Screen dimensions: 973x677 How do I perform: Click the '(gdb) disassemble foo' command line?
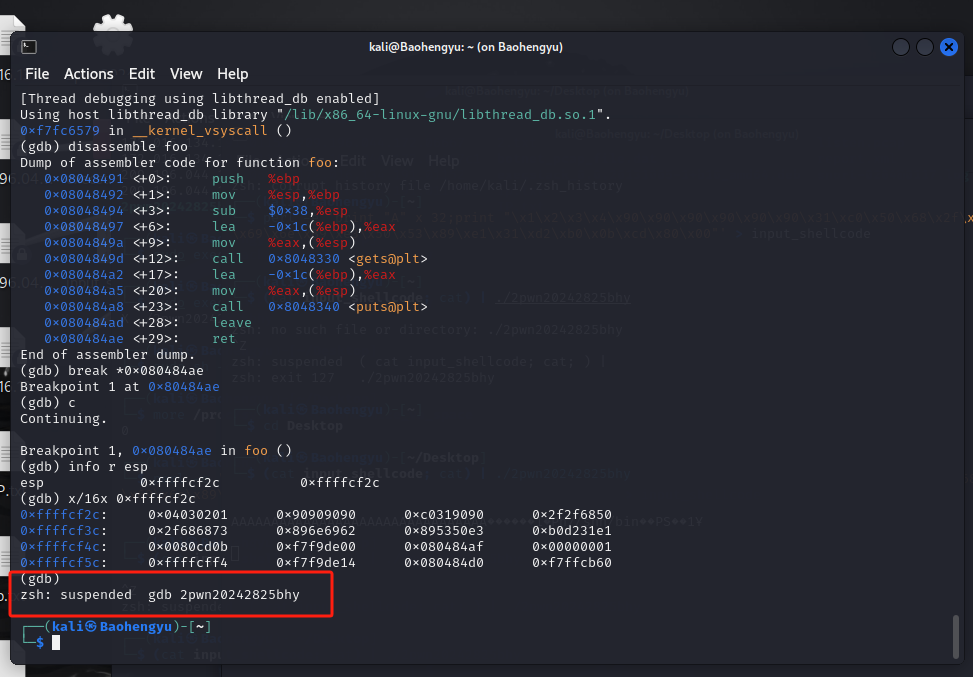[104, 147]
